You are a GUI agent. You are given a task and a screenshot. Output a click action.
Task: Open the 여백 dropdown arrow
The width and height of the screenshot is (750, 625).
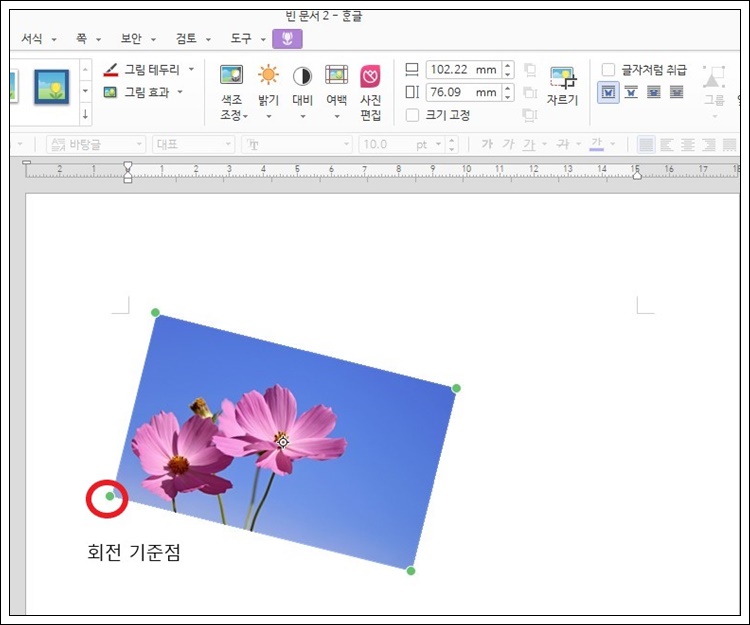click(x=337, y=116)
